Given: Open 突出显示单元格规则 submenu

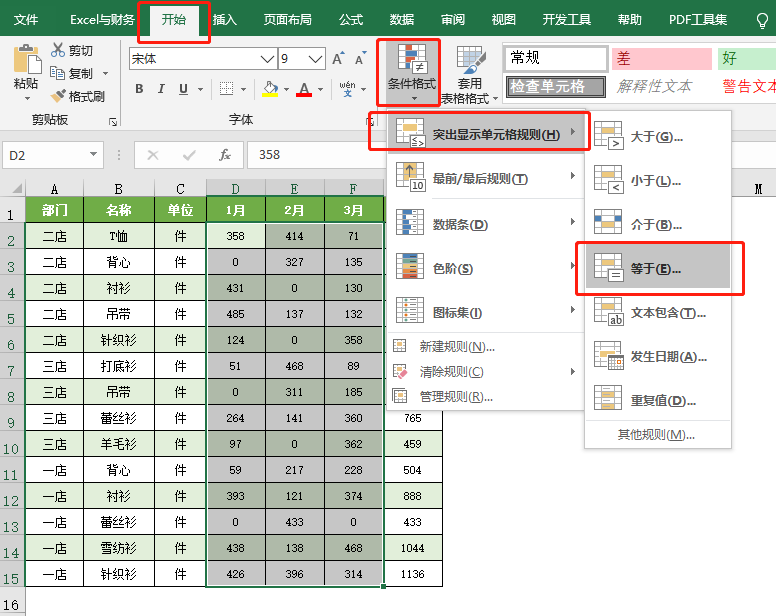Looking at the screenshot, I should (486, 133).
